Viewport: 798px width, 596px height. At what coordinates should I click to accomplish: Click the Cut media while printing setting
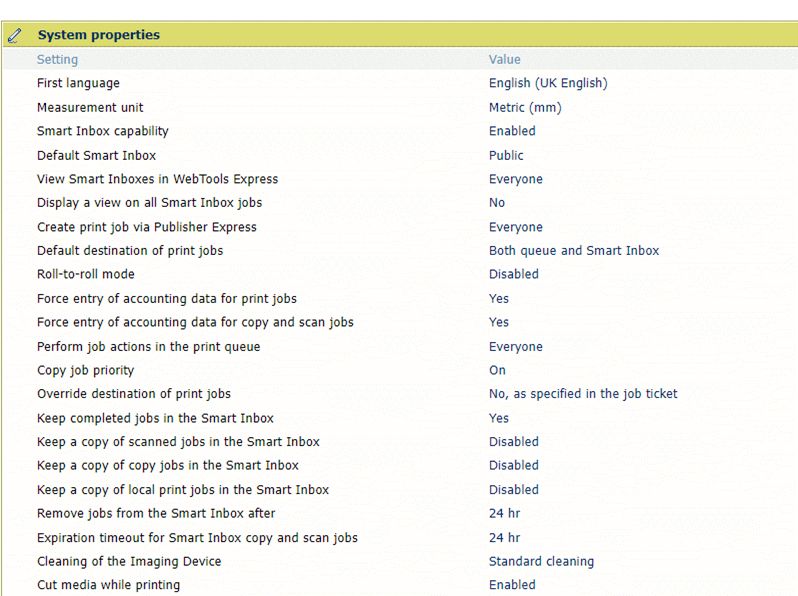pos(108,585)
